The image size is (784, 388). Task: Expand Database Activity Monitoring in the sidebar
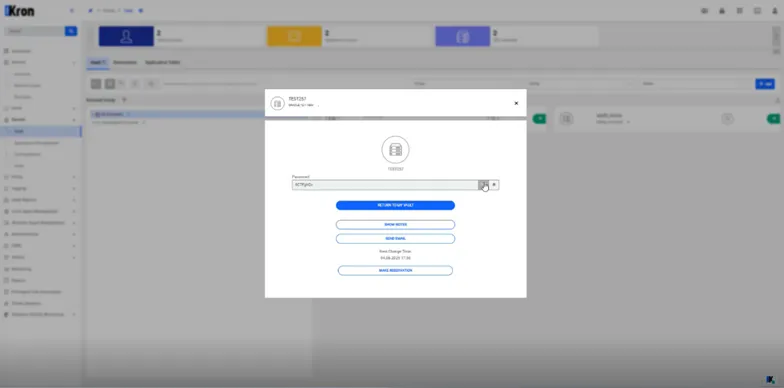point(40,315)
